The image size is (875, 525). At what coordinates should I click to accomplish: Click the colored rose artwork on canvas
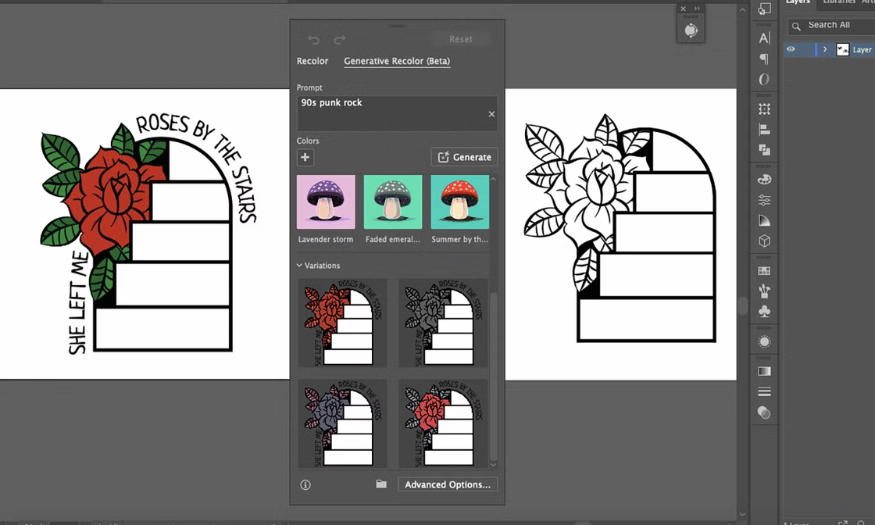(x=149, y=233)
